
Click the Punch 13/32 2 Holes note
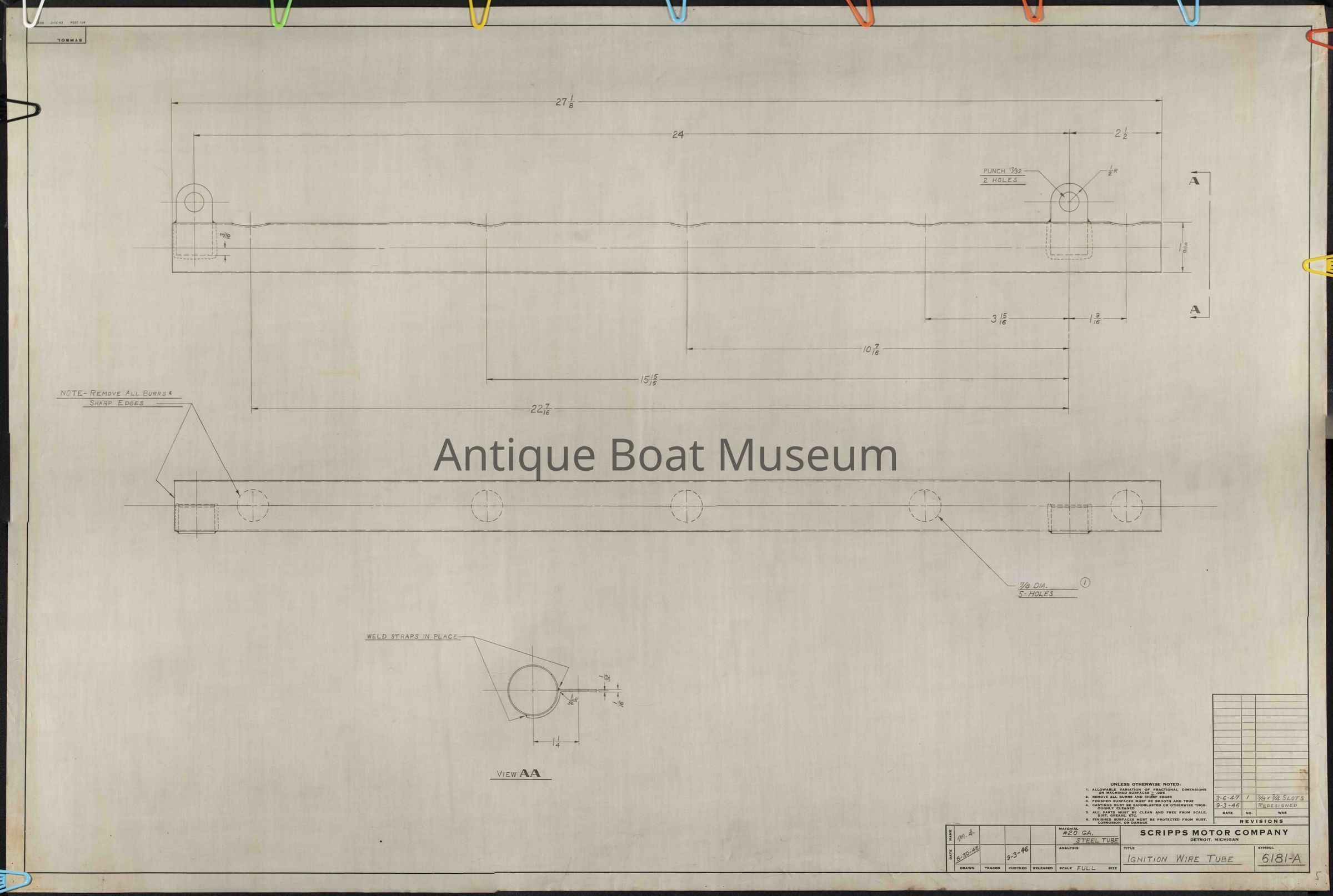point(1003,175)
